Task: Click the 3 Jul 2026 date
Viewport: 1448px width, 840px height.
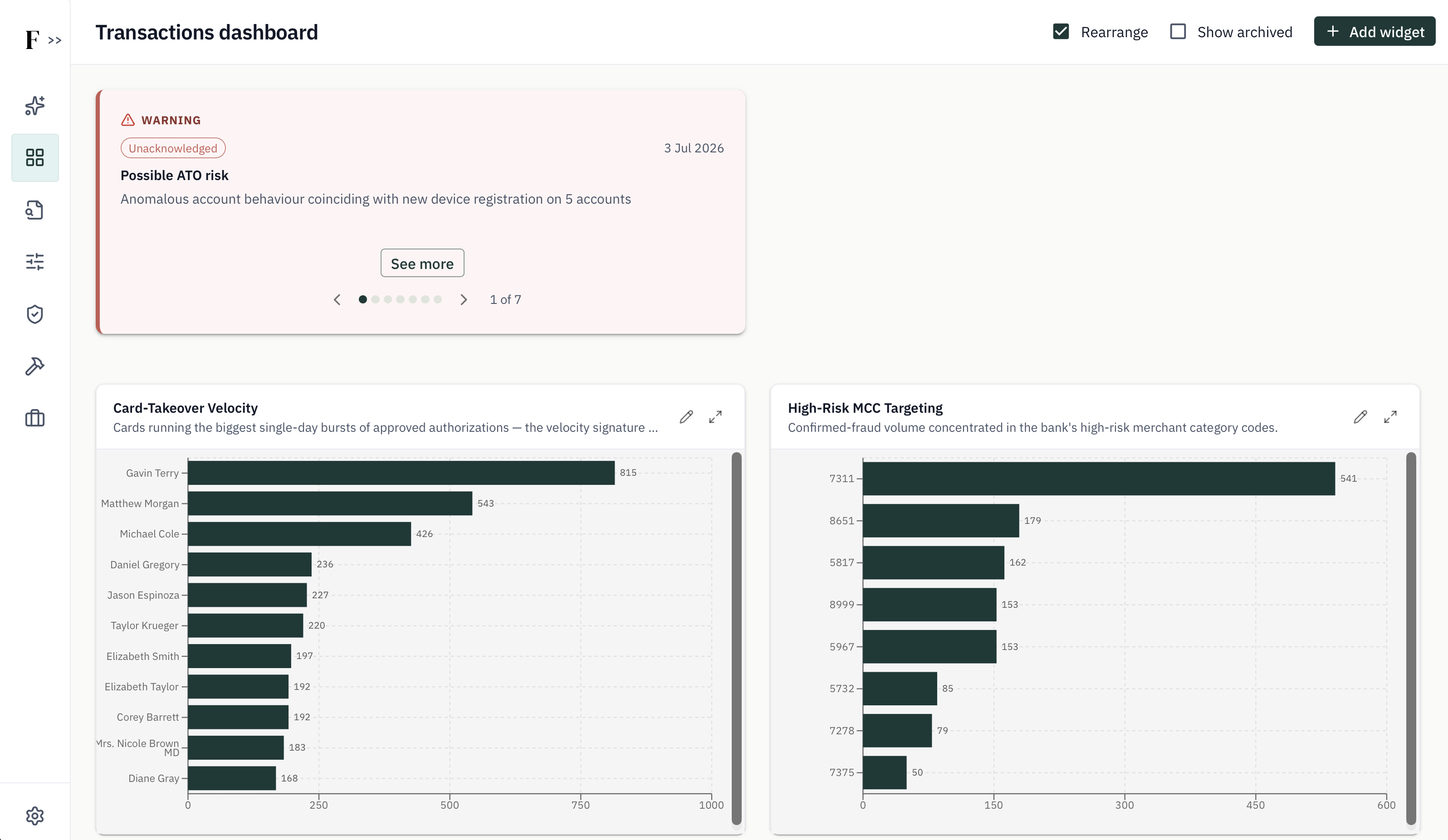Action: (x=694, y=148)
